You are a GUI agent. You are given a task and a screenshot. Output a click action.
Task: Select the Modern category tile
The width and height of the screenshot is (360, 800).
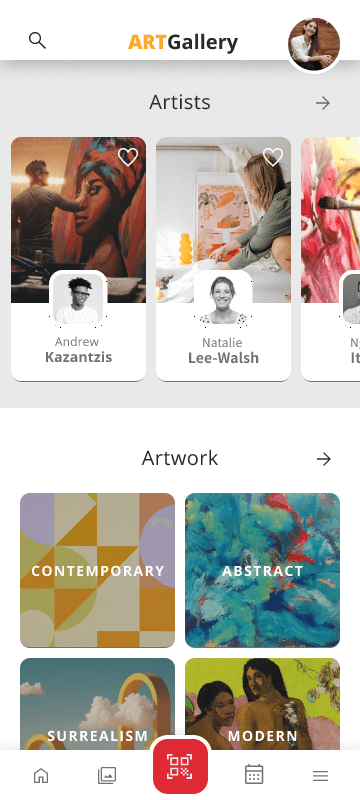coord(263,704)
